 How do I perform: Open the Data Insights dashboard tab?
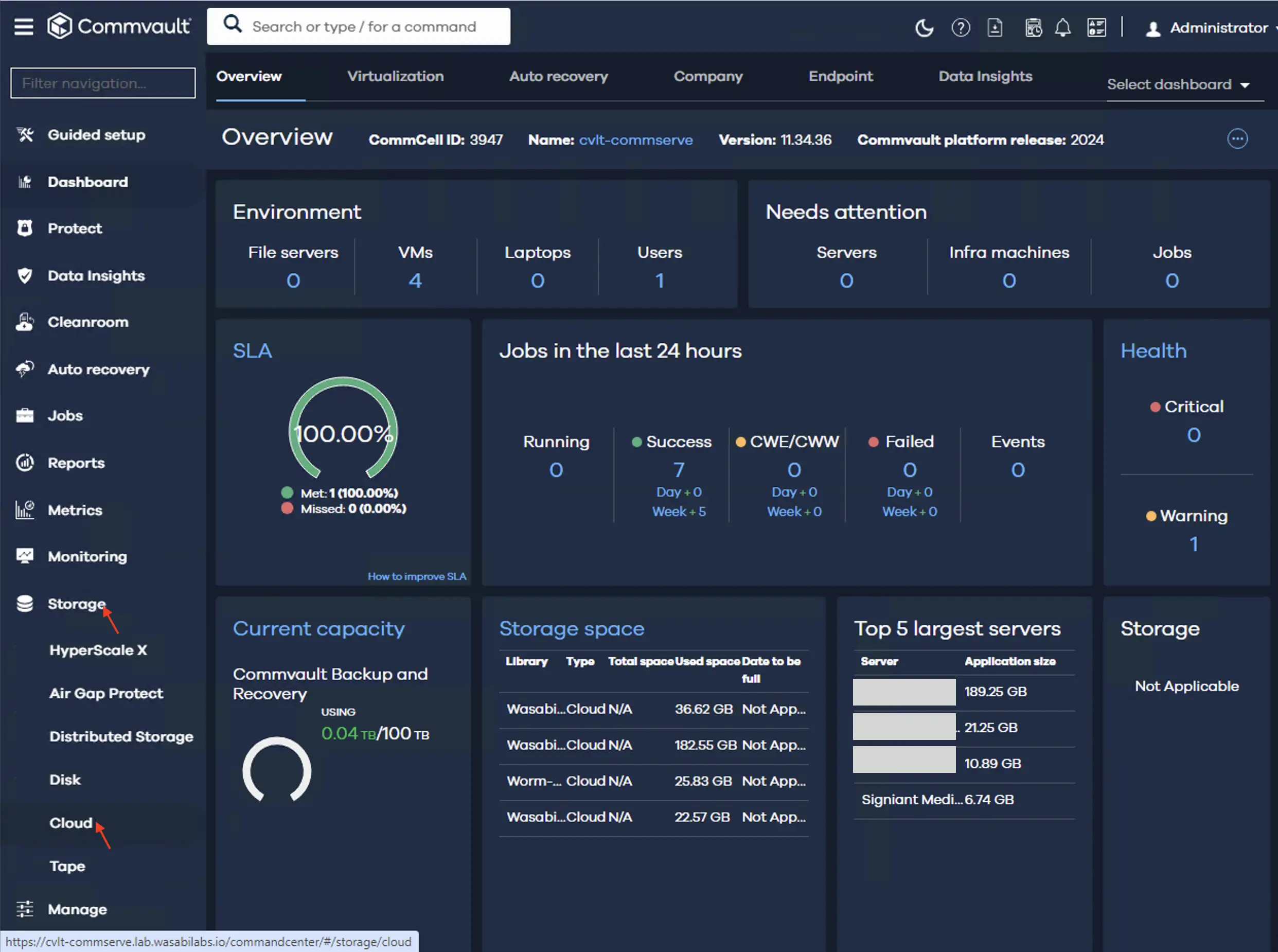click(x=985, y=76)
